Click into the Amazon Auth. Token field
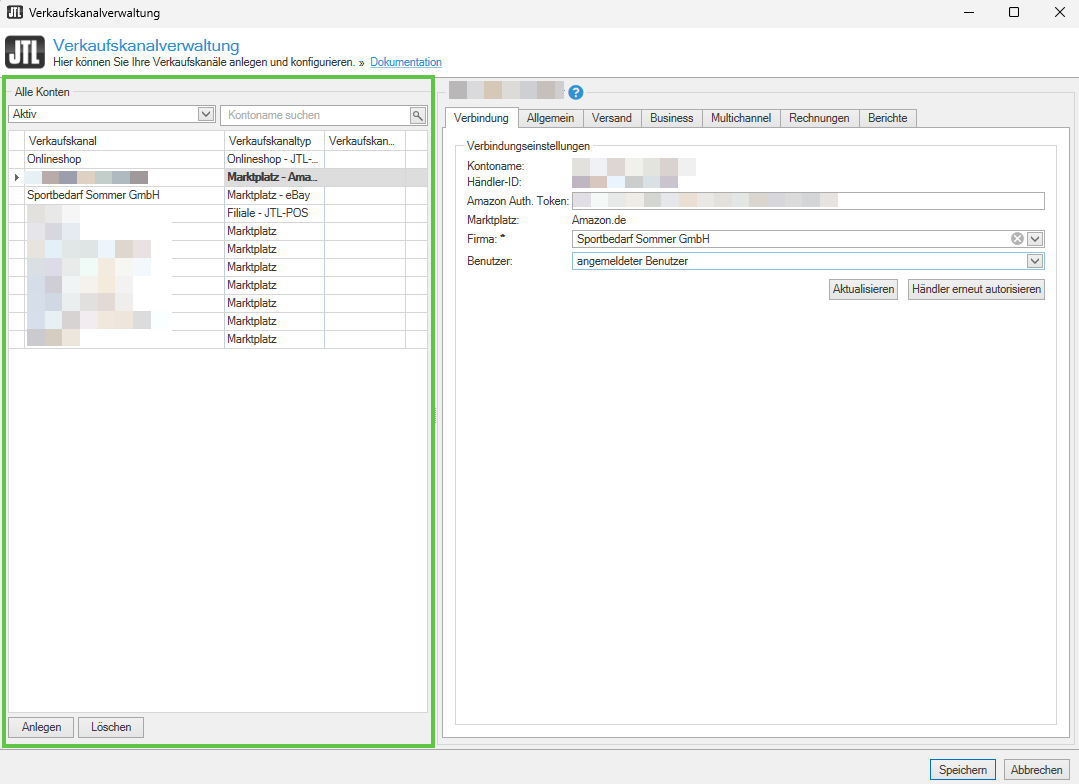 808,201
